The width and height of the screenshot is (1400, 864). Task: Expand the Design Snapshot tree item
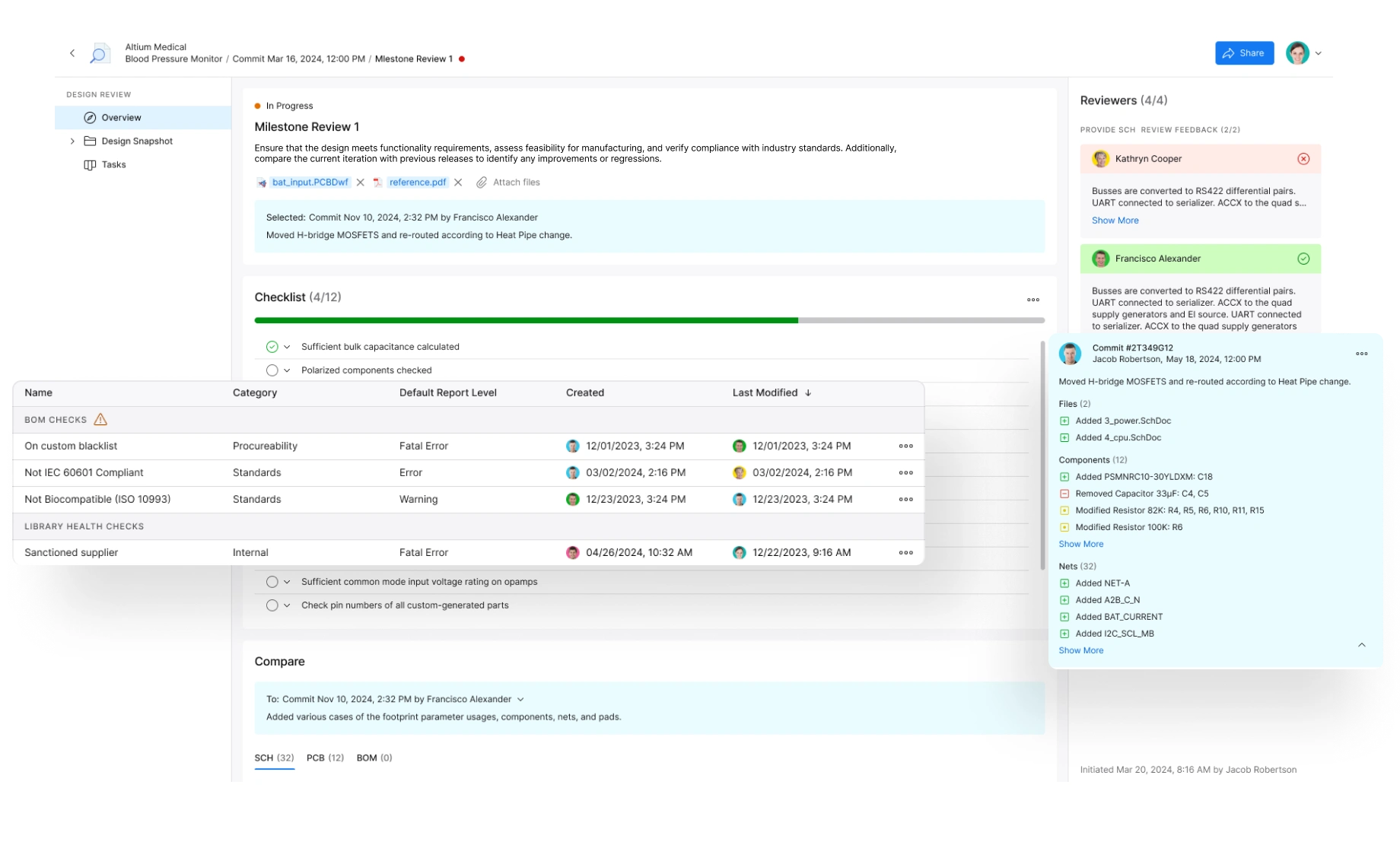pyautogui.click(x=72, y=141)
